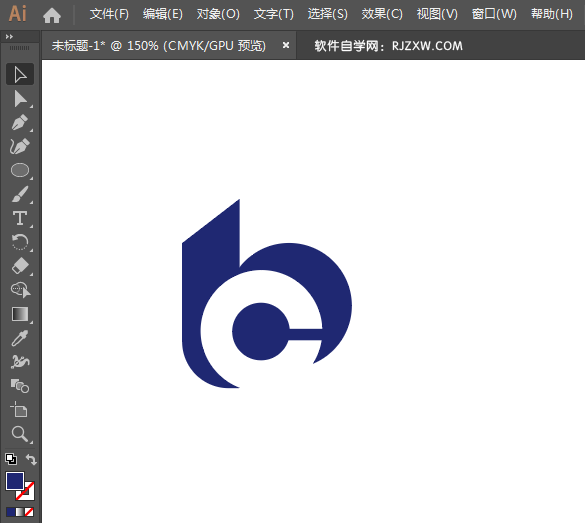585x523 pixels.
Task: Open the 对象(O) menu
Action: pyautogui.click(x=218, y=14)
